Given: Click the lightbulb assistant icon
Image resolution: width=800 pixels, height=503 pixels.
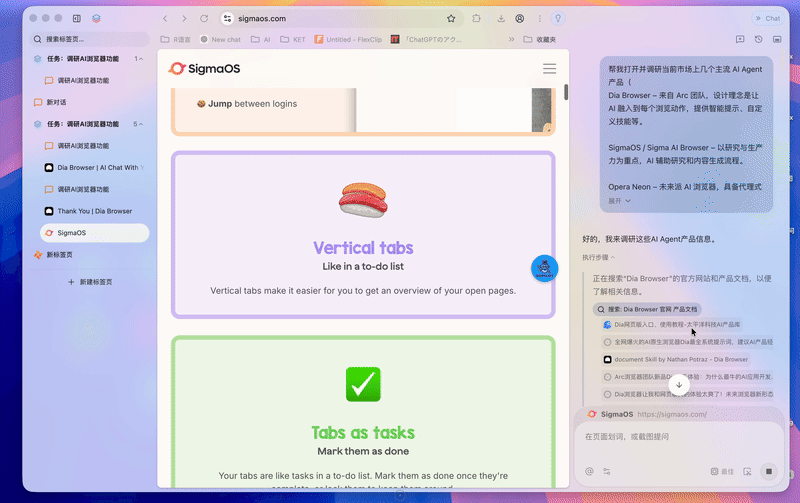Looking at the screenshot, I should tap(558, 18).
